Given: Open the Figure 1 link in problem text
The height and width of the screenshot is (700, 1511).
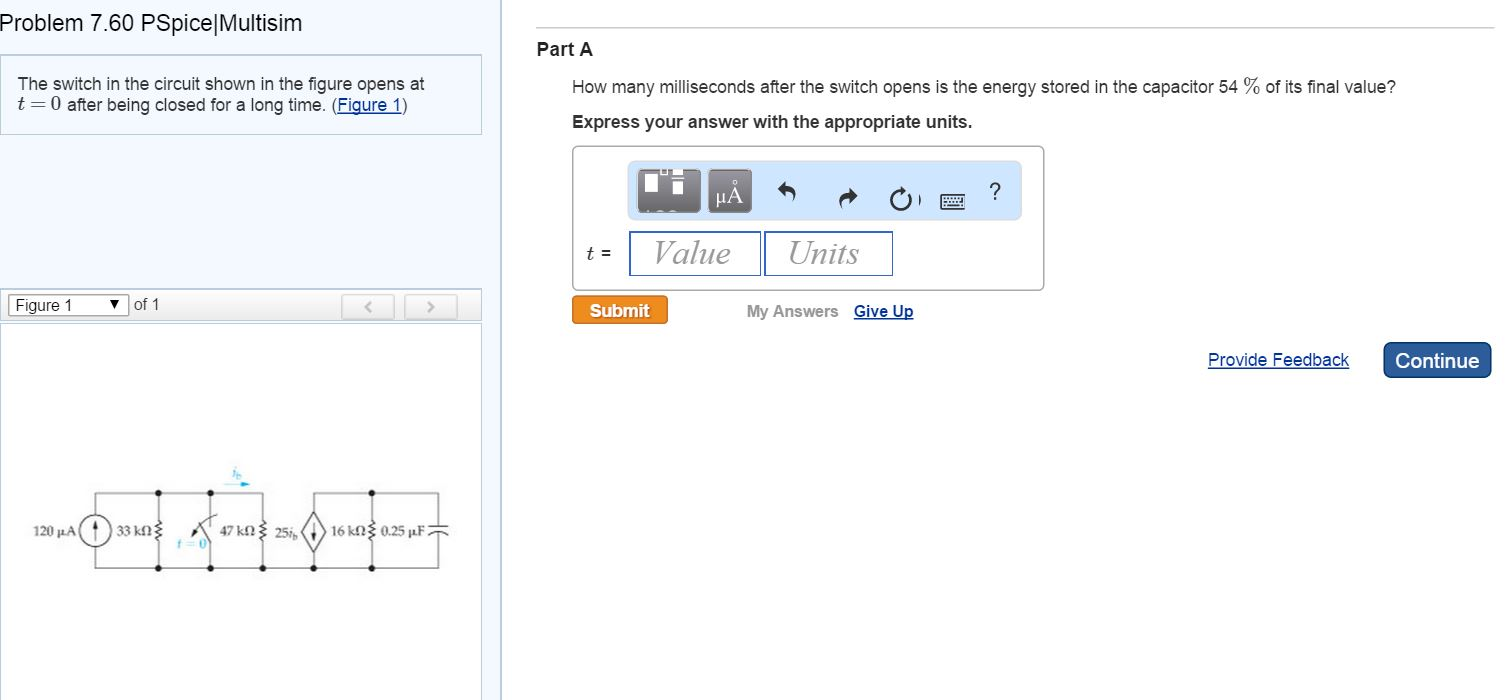Looking at the screenshot, I should tap(369, 105).
